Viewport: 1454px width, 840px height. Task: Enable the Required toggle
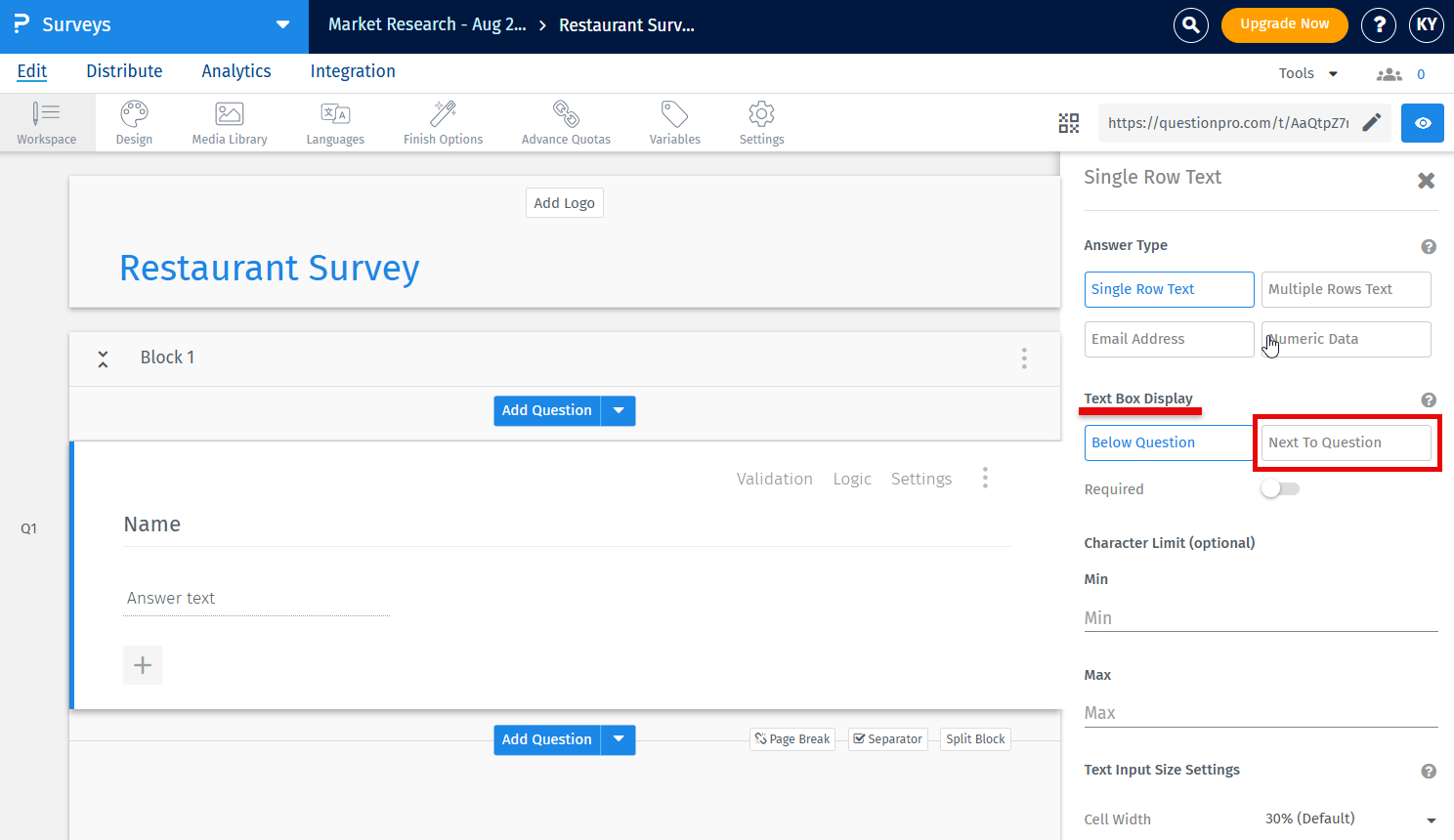point(1280,488)
